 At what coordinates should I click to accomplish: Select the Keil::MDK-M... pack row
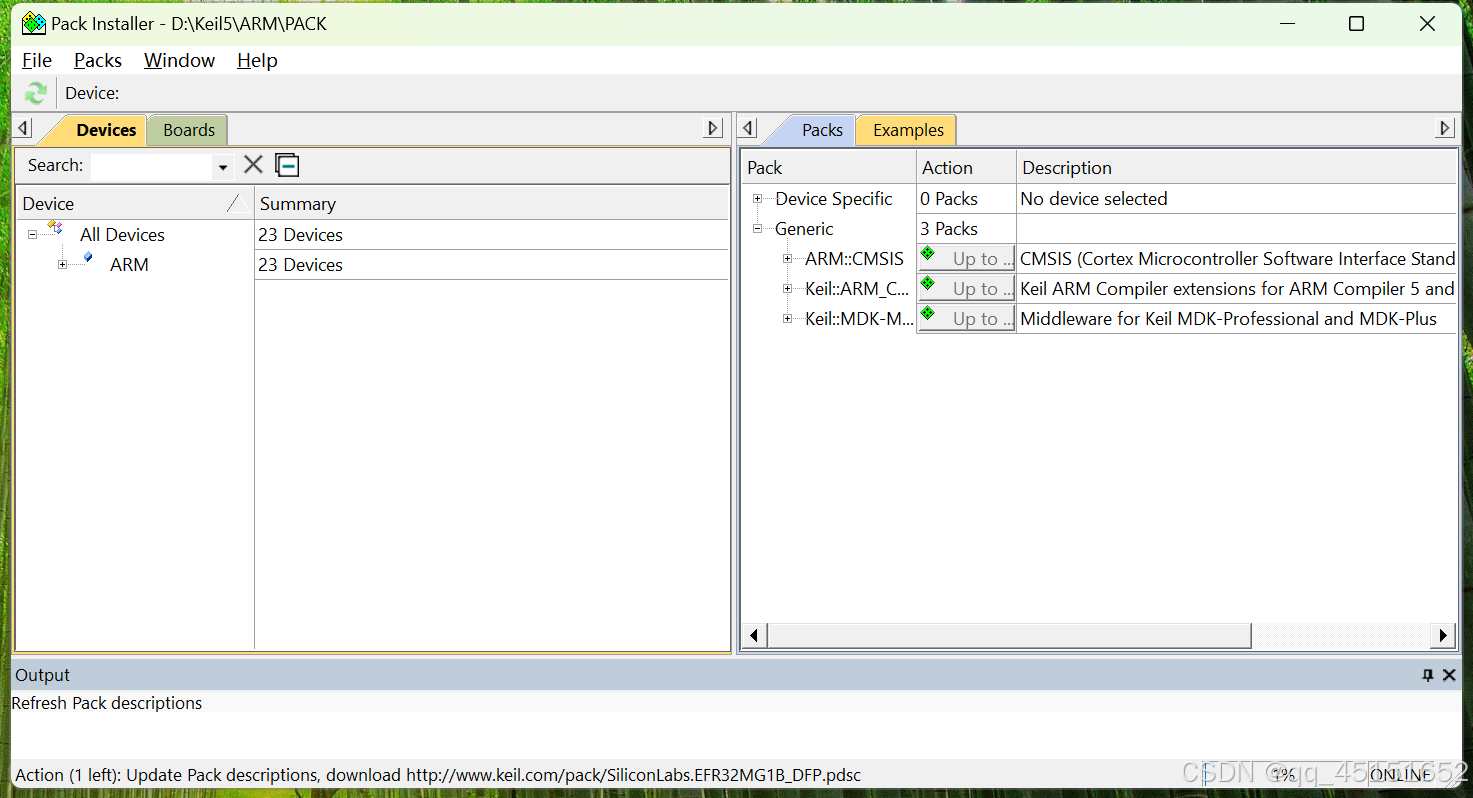coord(859,319)
